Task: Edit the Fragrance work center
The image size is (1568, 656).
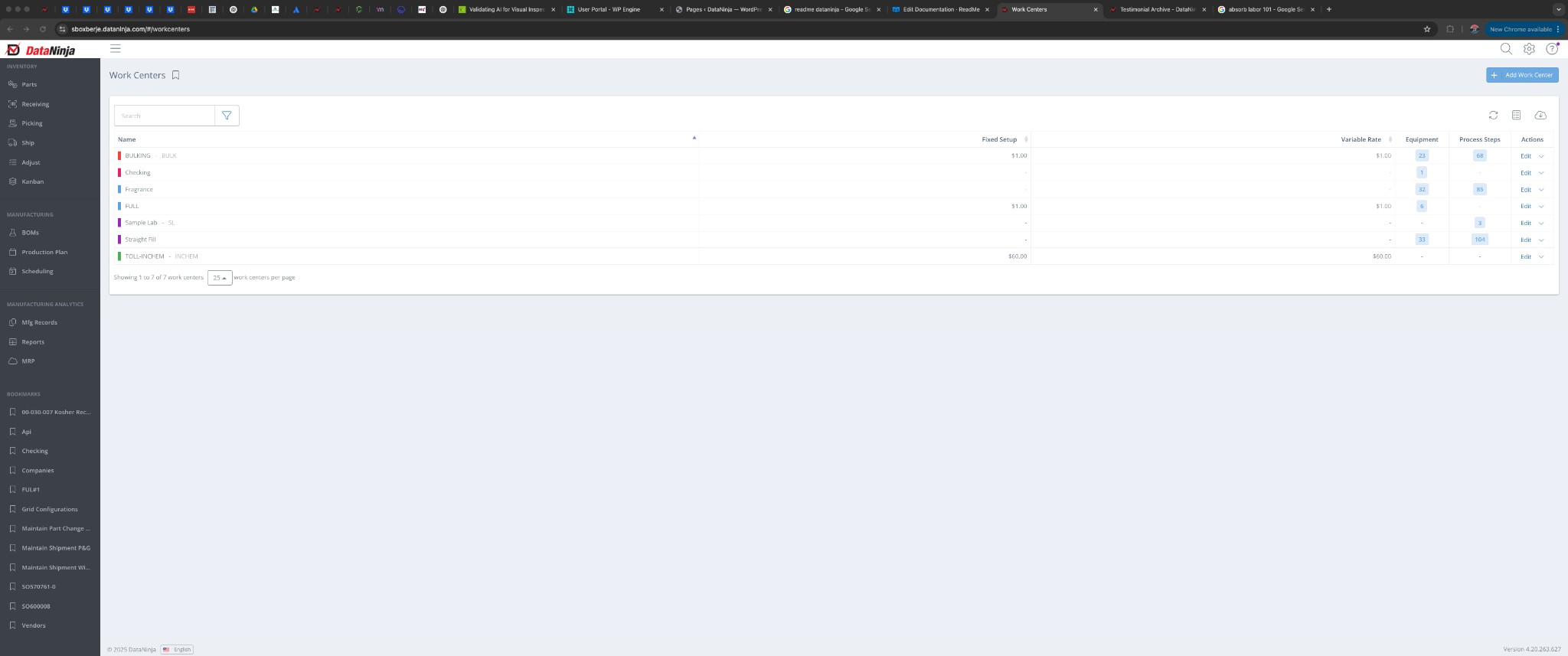Action: (x=1525, y=190)
